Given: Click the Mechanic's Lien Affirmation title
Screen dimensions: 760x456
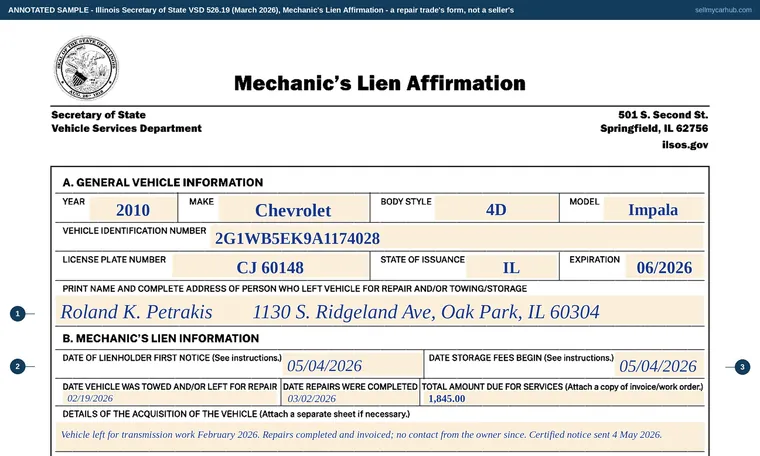Looking at the screenshot, I should [380, 83].
